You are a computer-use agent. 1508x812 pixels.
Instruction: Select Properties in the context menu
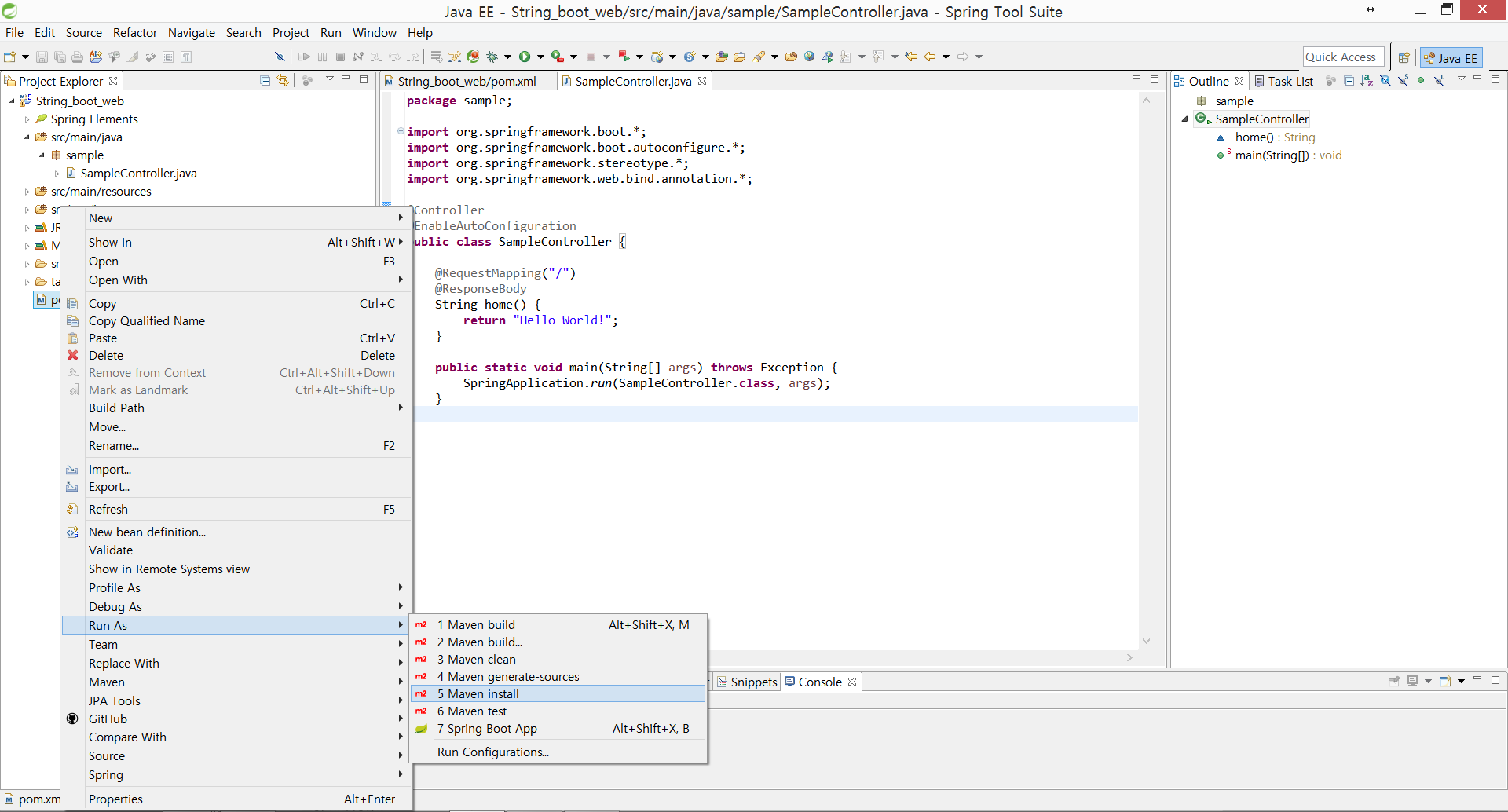[236, 799]
